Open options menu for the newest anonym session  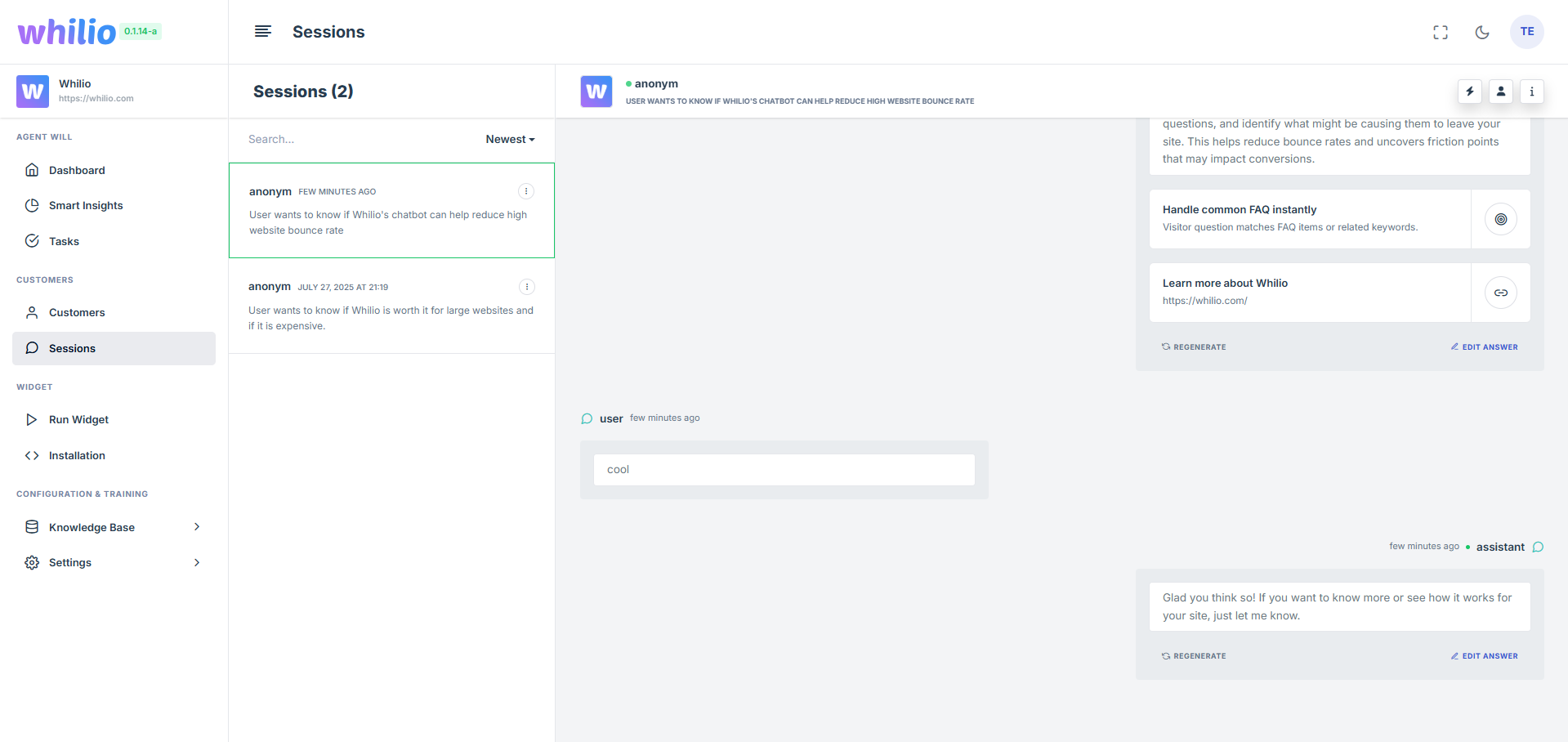click(526, 191)
